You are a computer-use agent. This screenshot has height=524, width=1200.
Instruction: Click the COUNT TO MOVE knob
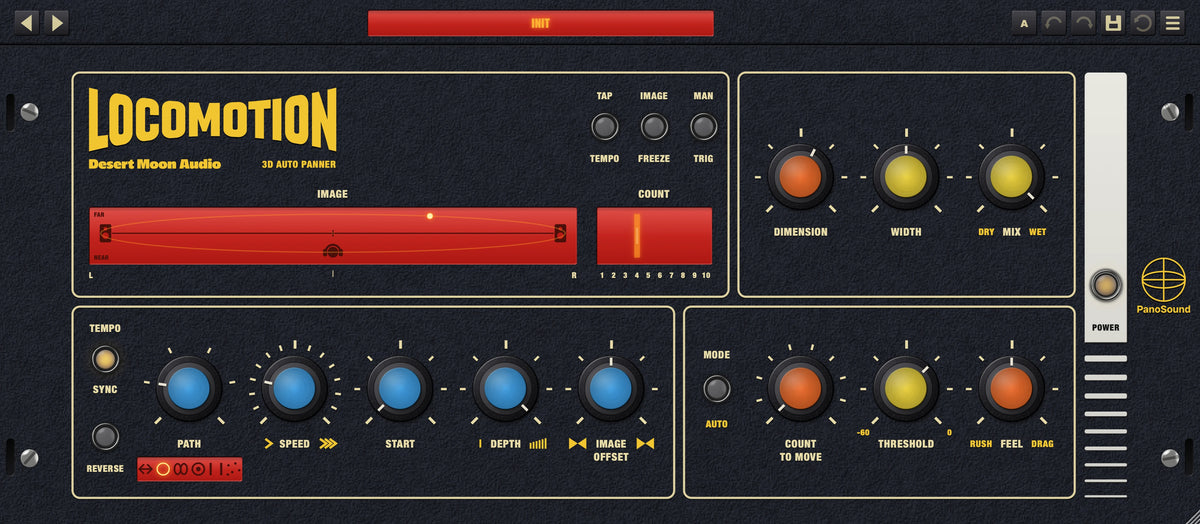pos(800,388)
